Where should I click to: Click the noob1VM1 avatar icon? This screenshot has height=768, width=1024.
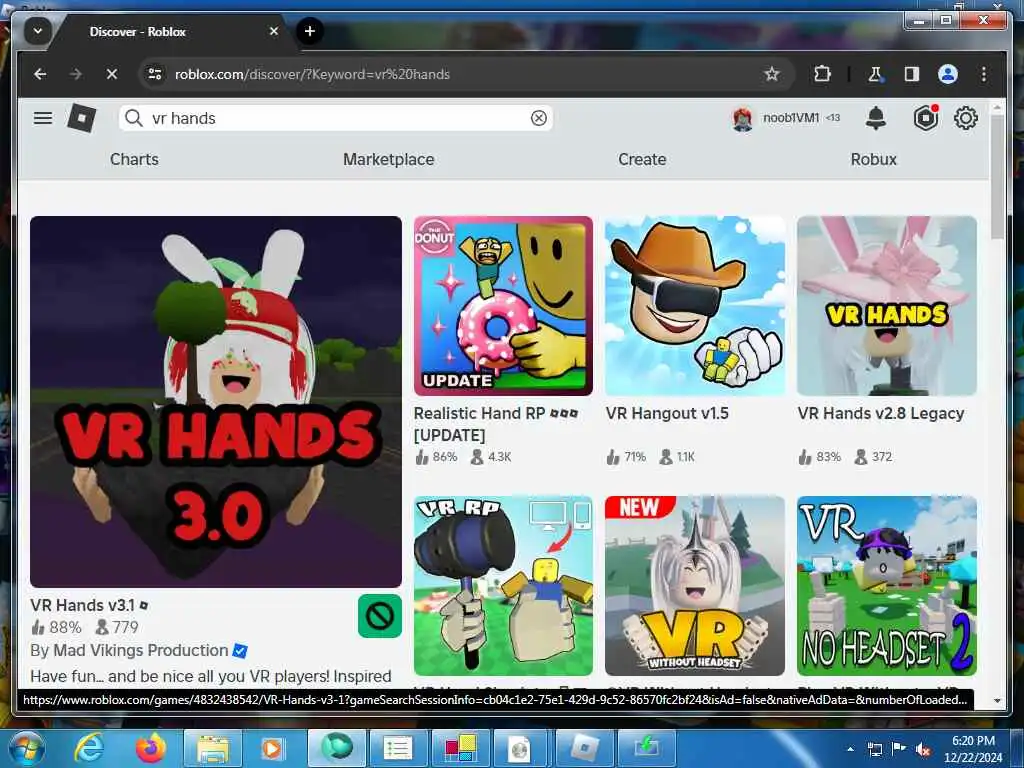743,119
